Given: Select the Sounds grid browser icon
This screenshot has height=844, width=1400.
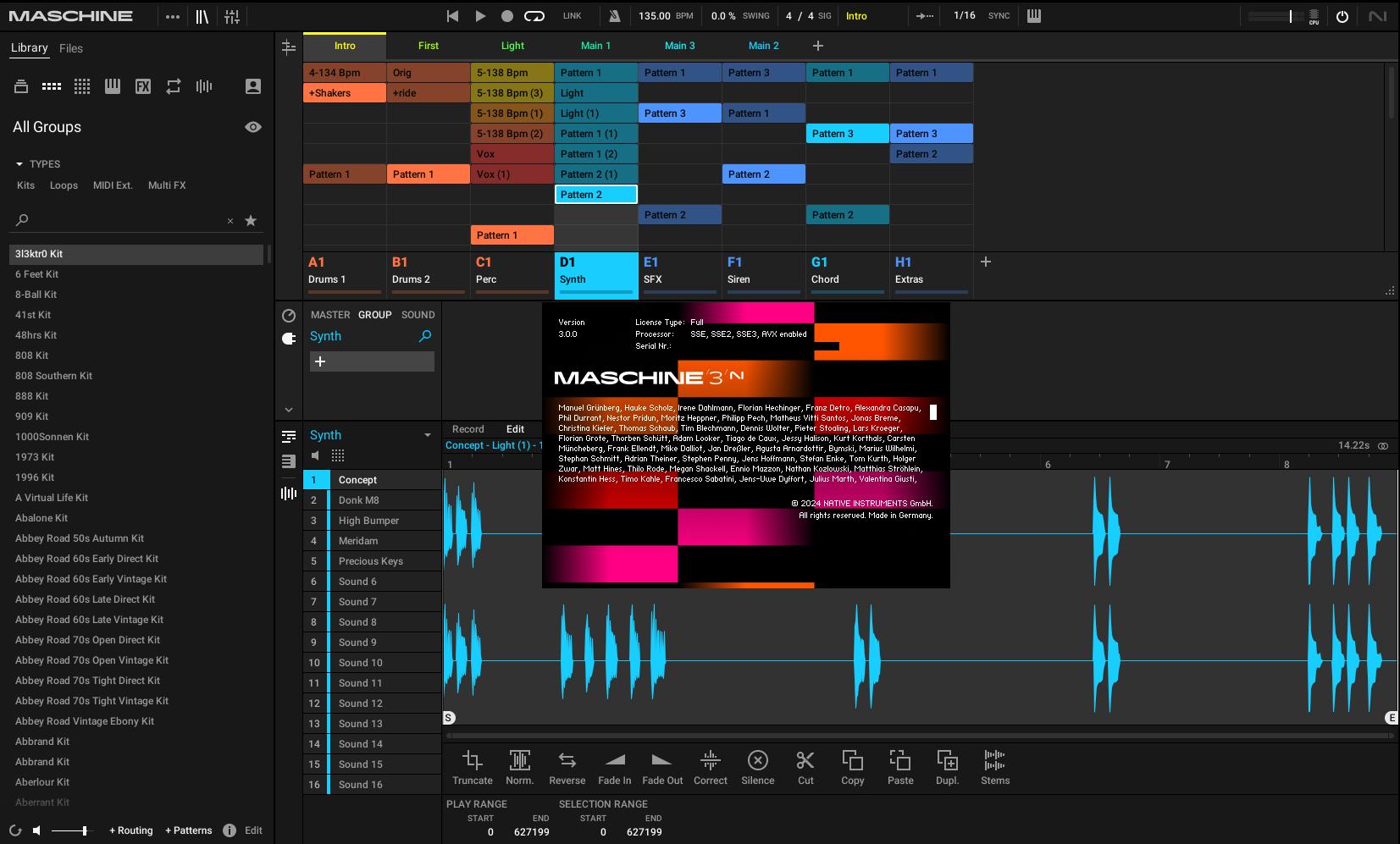Looking at the screenshot, I should (x=82, y=86).
